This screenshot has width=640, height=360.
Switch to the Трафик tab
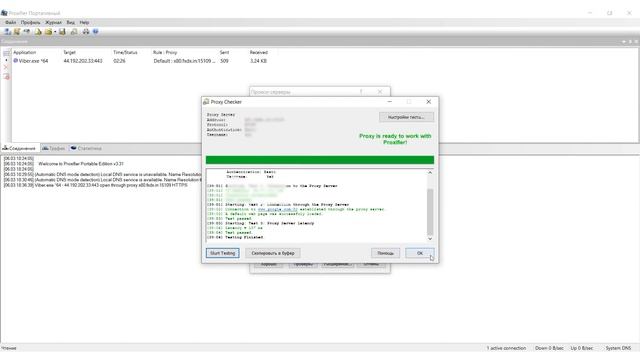pos(53,148)
